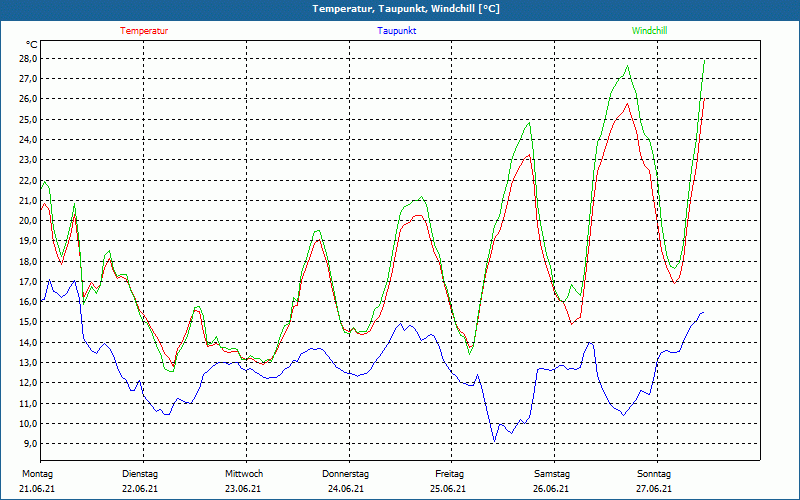Click the 15,0 y-axis value
The height and width of the screenshot is (500, 800).
pos(27,322)
